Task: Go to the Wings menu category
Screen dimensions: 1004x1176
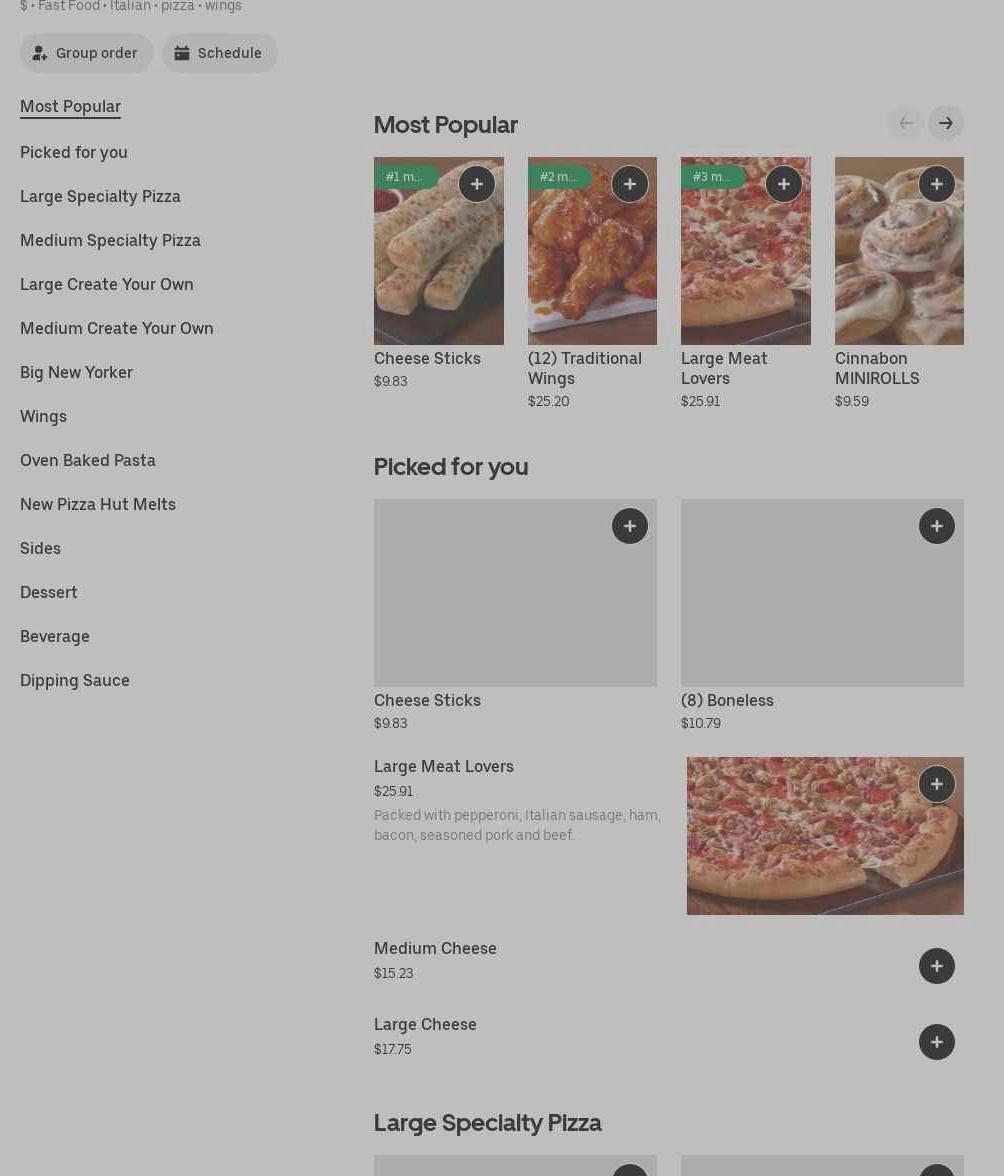Action: pos(43,416)
